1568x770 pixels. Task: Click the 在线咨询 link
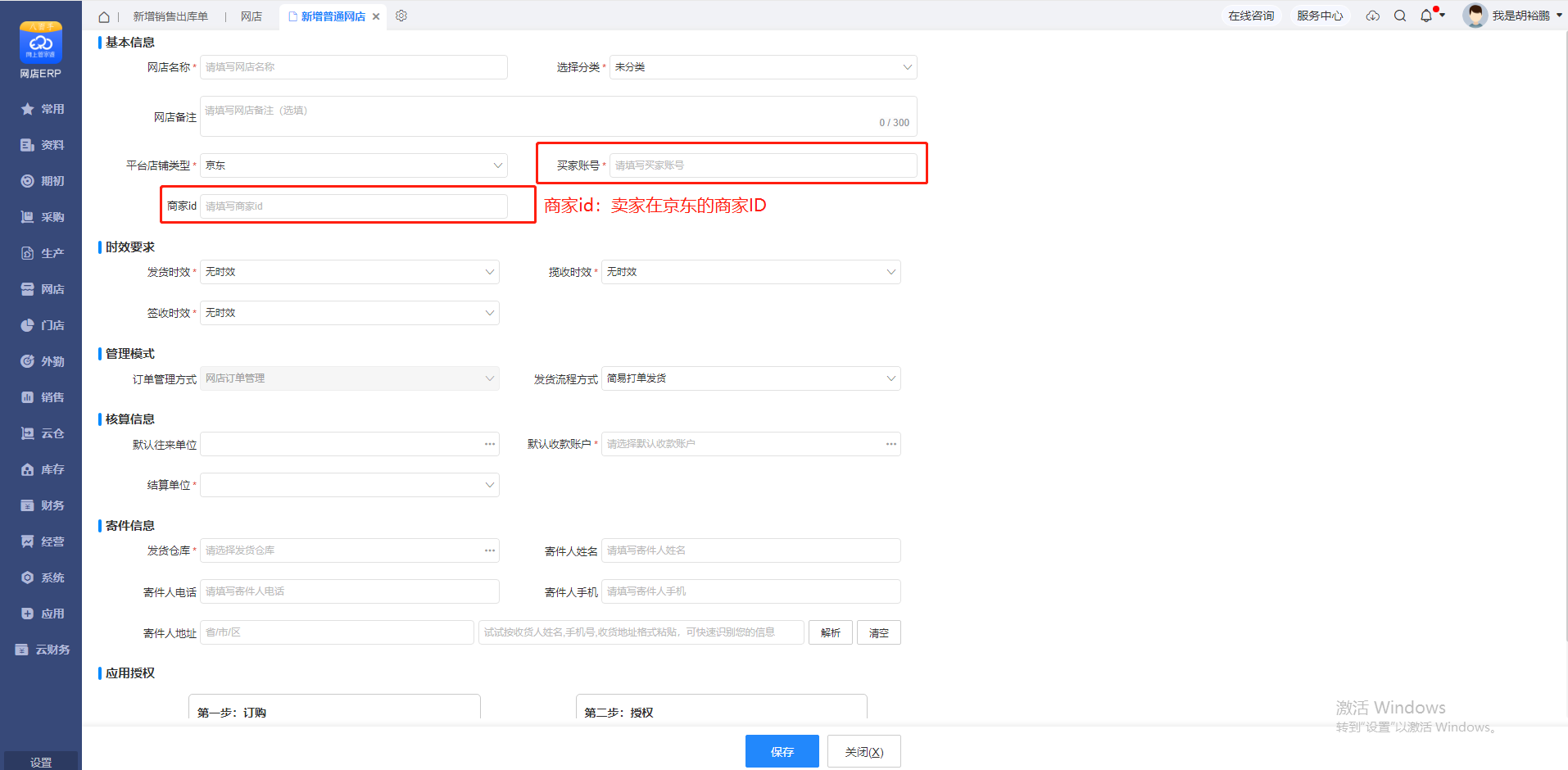(1251, 16)
